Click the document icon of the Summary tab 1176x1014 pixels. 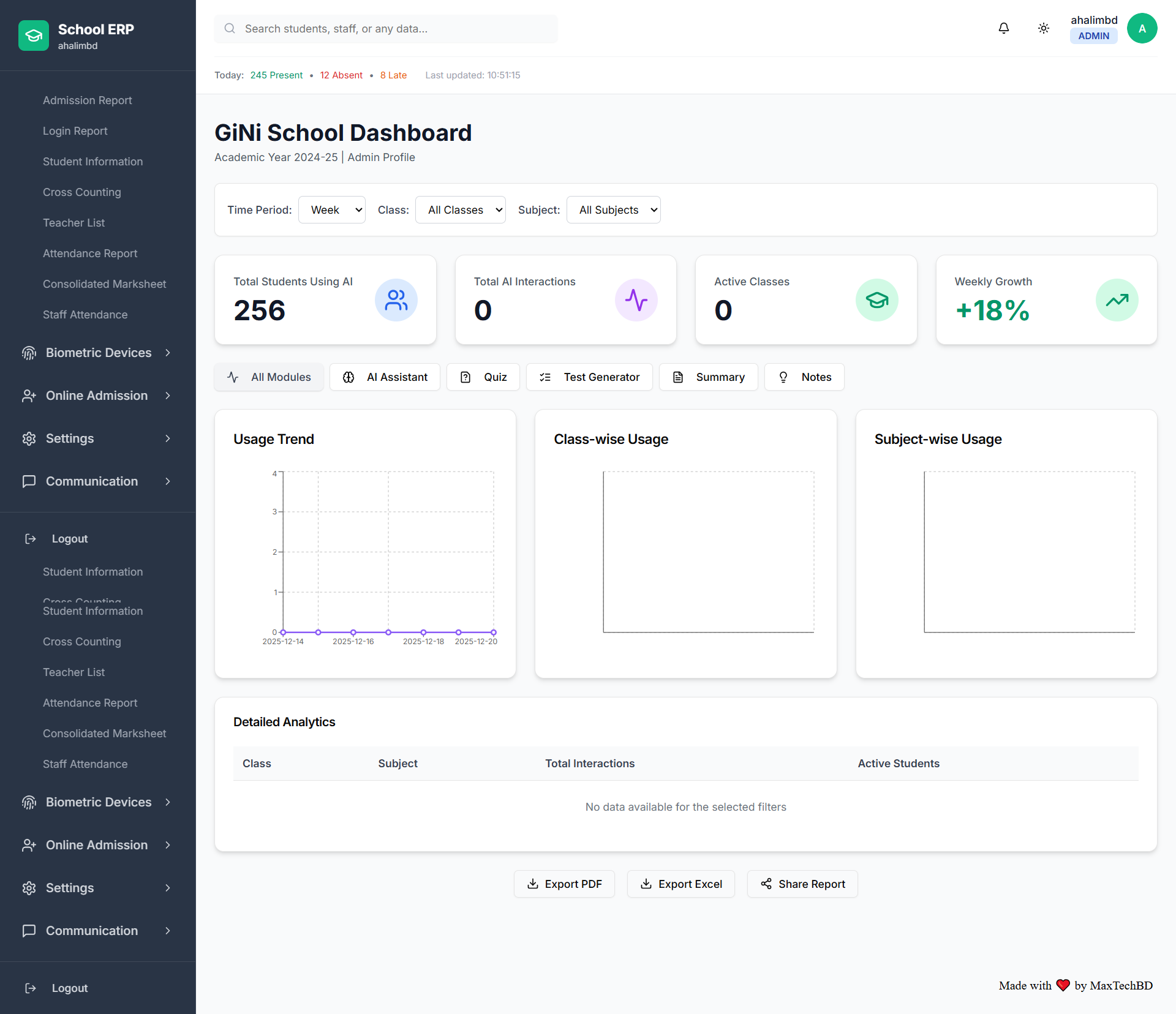(x=678, y=377)
